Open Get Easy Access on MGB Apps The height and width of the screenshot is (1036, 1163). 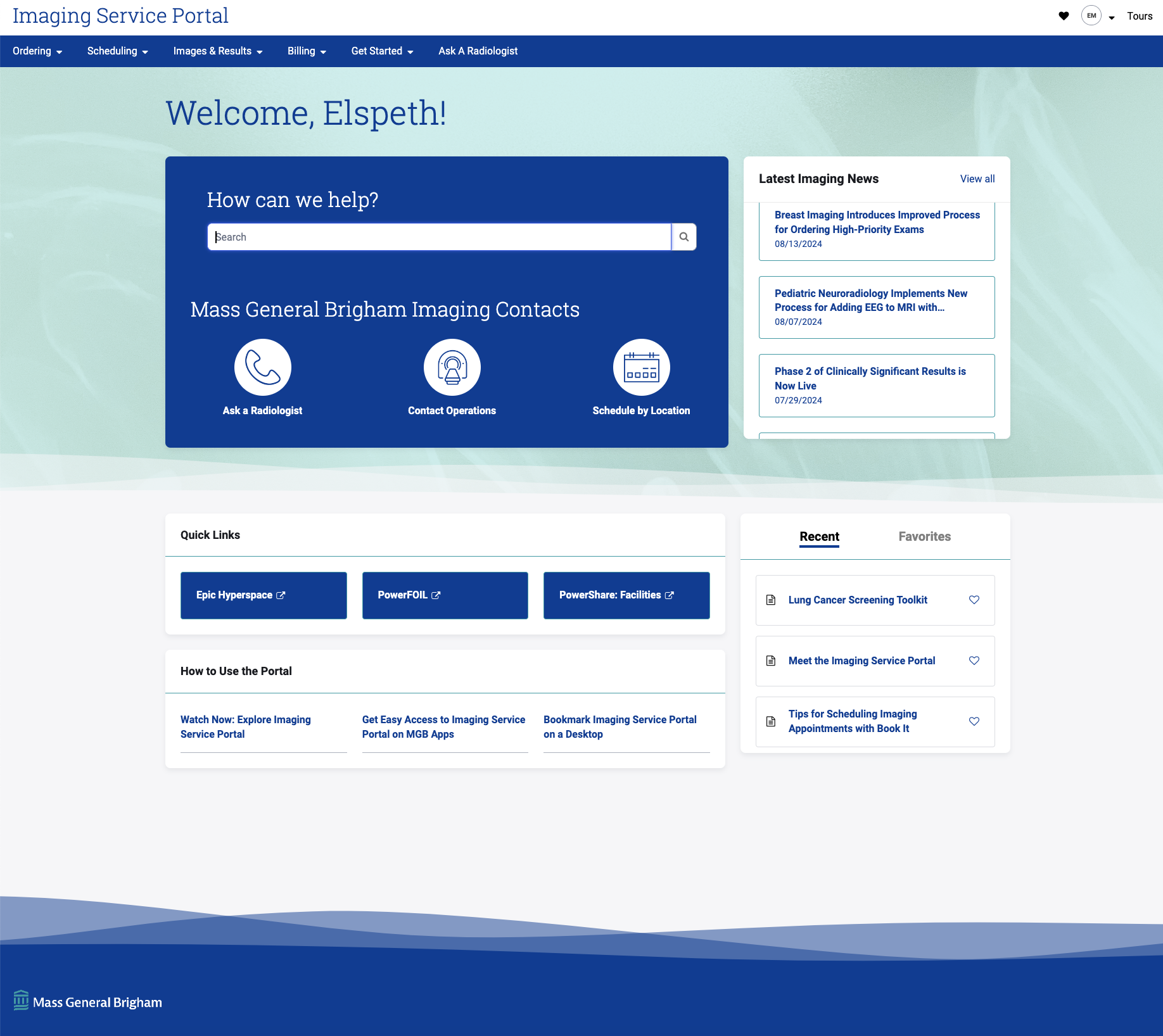click(x=443, y=727)
